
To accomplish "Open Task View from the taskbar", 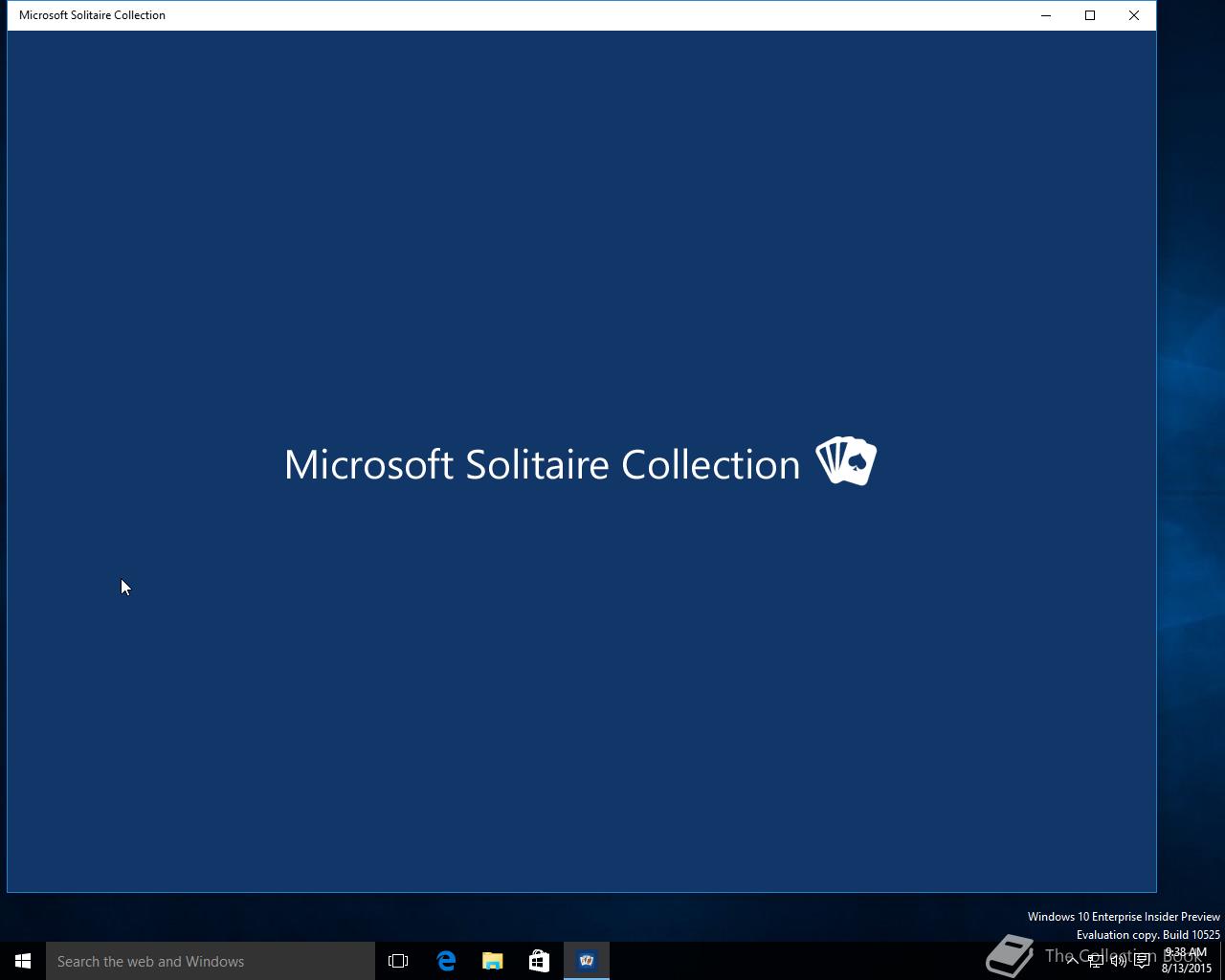I will 398,961.
